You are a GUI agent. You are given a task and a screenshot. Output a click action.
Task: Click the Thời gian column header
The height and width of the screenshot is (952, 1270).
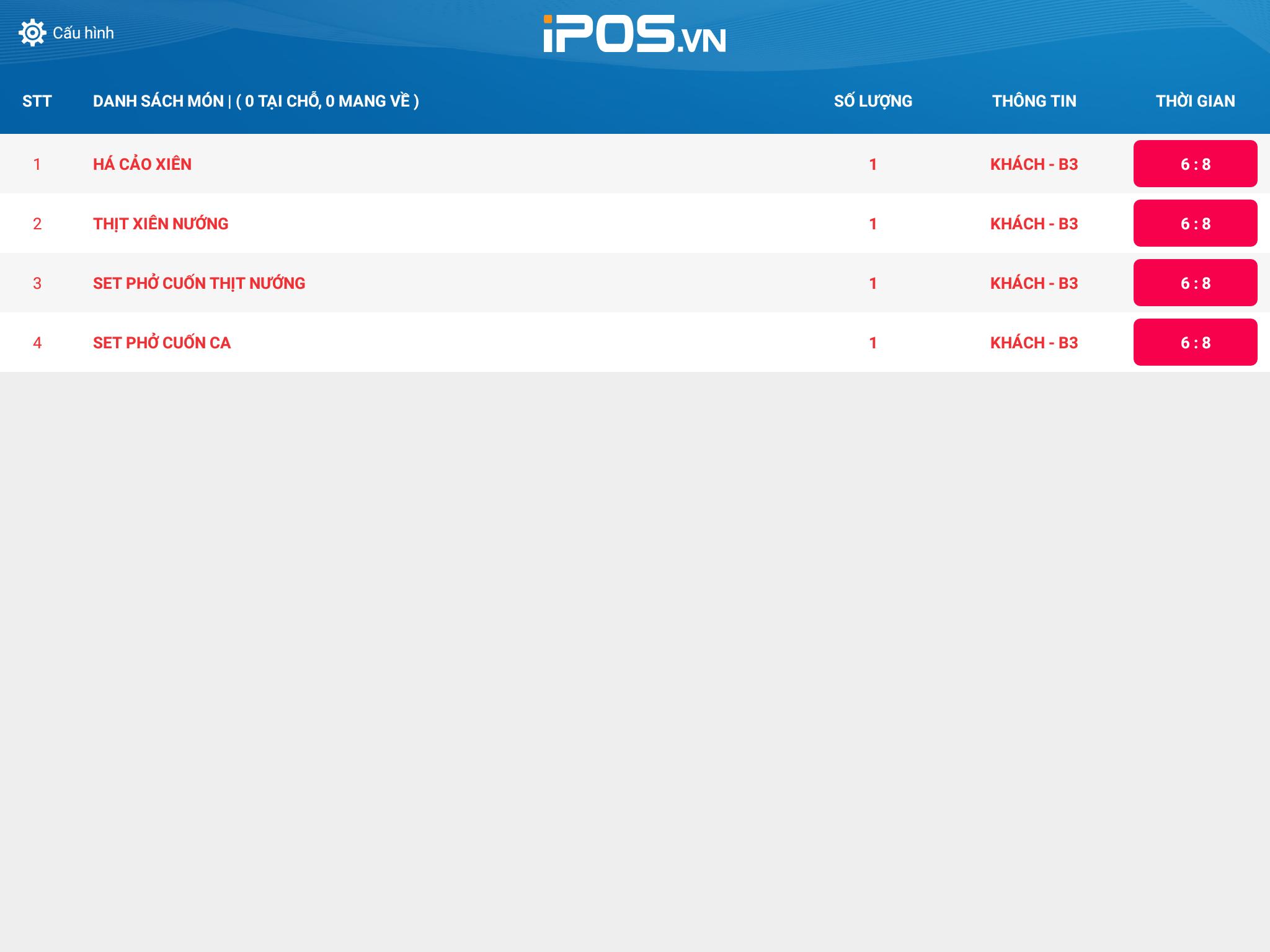click(x=1196, y=101)
